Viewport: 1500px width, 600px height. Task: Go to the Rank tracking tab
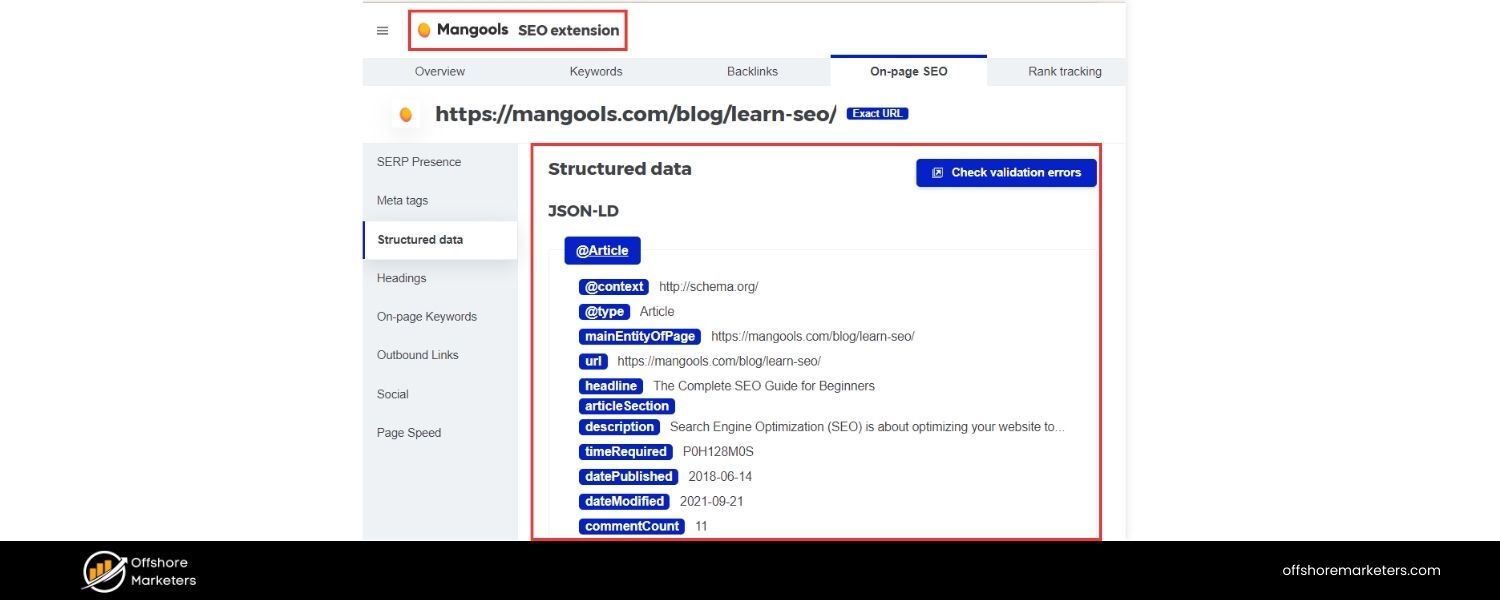point(1064,72)
